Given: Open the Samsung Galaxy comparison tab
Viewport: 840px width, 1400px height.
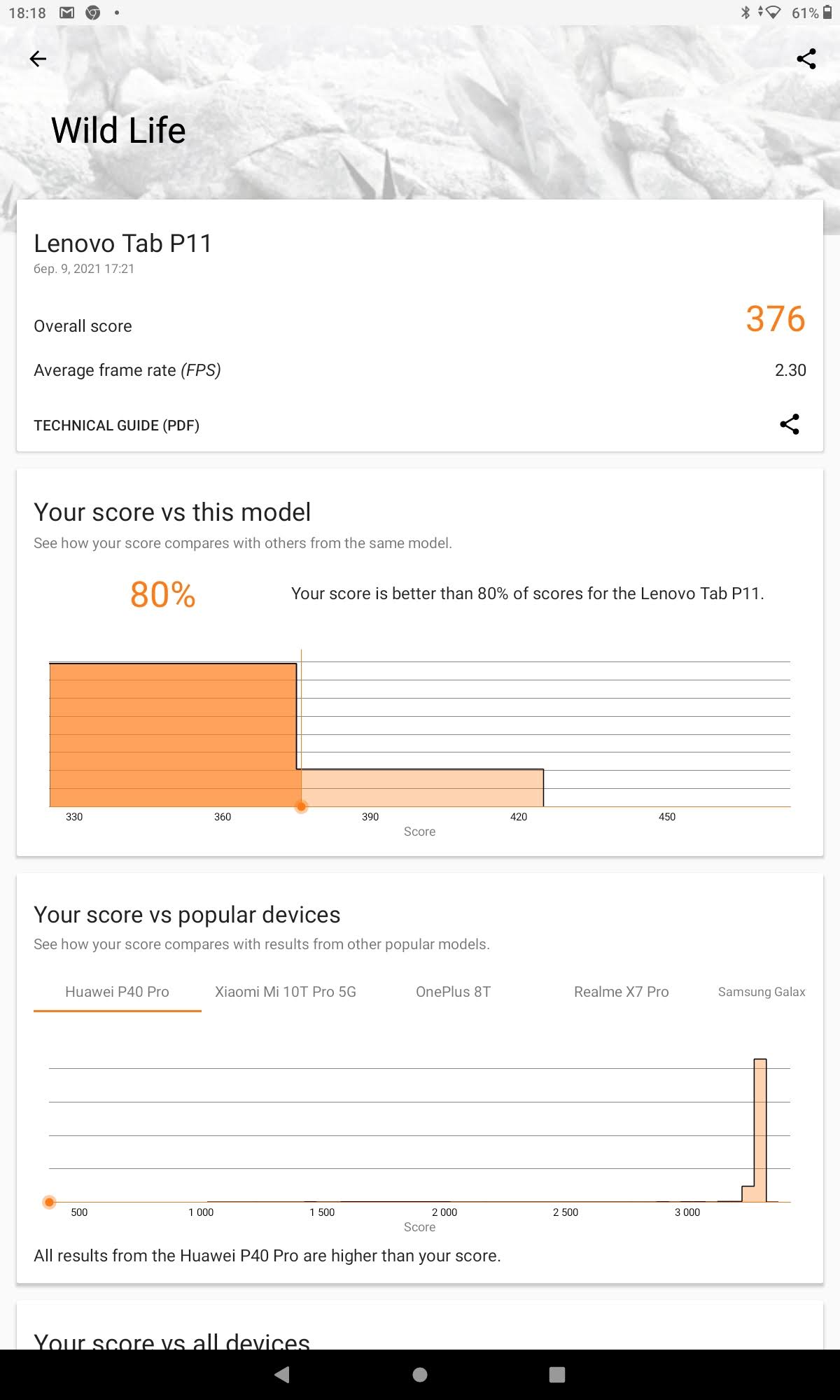Looking at the screenshot, I should pos(762,992).
